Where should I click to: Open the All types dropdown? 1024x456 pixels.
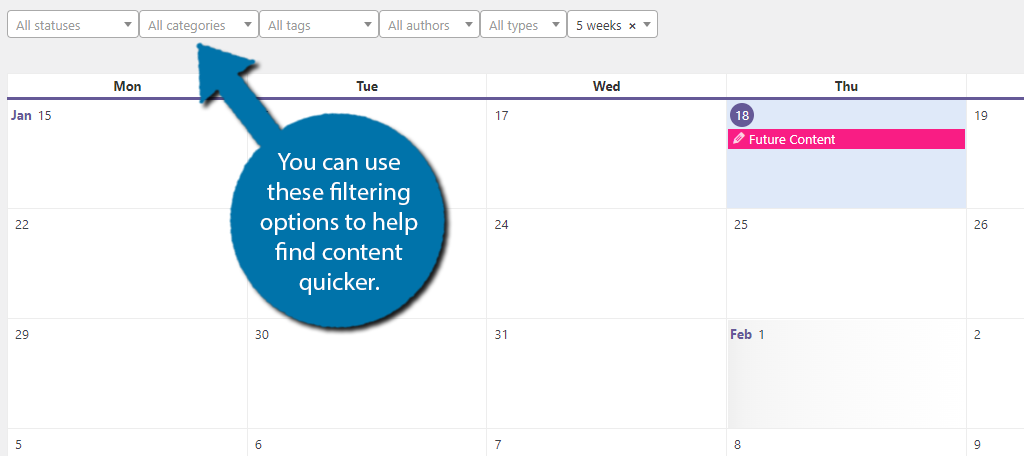tap(523, 25)
